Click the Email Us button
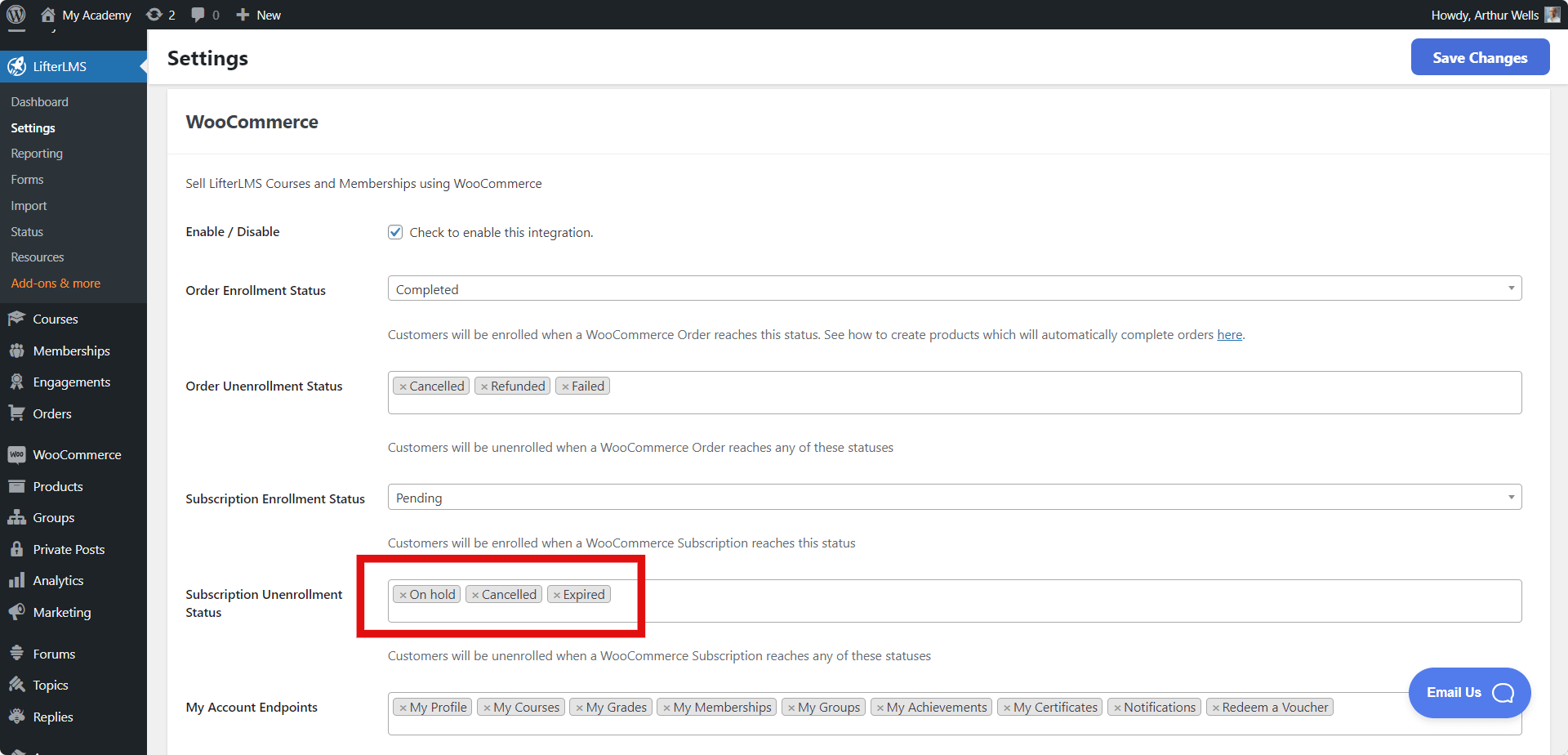The height and width of the screenshot is (755, 1568). [x=1469, y=693]
